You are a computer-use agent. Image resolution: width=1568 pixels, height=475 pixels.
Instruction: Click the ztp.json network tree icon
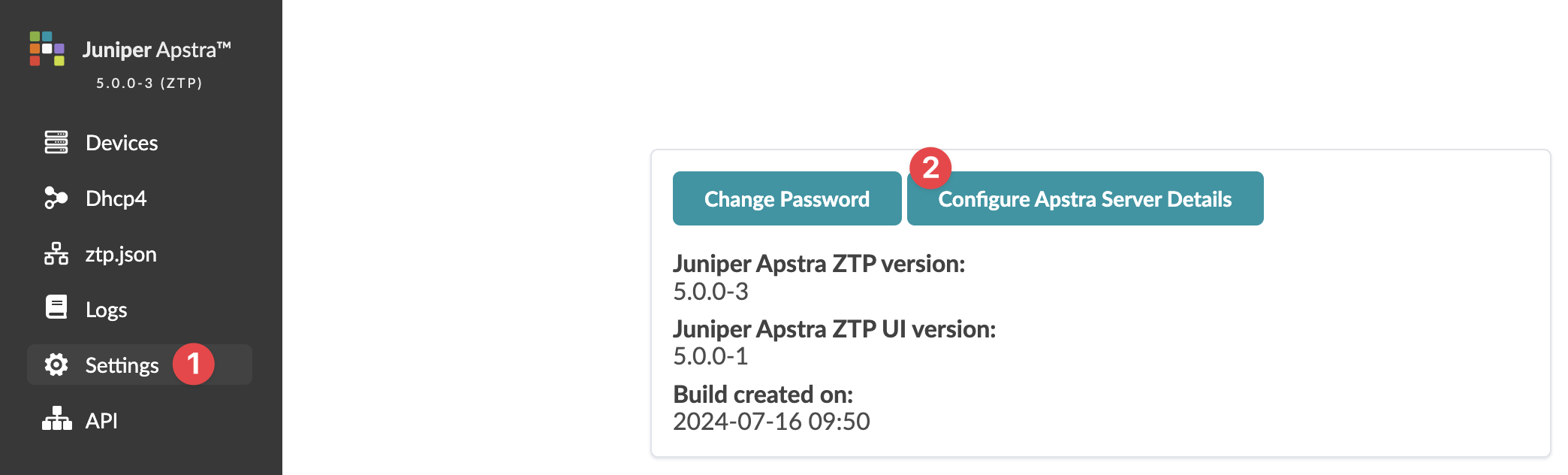click(x=56, y=254)
